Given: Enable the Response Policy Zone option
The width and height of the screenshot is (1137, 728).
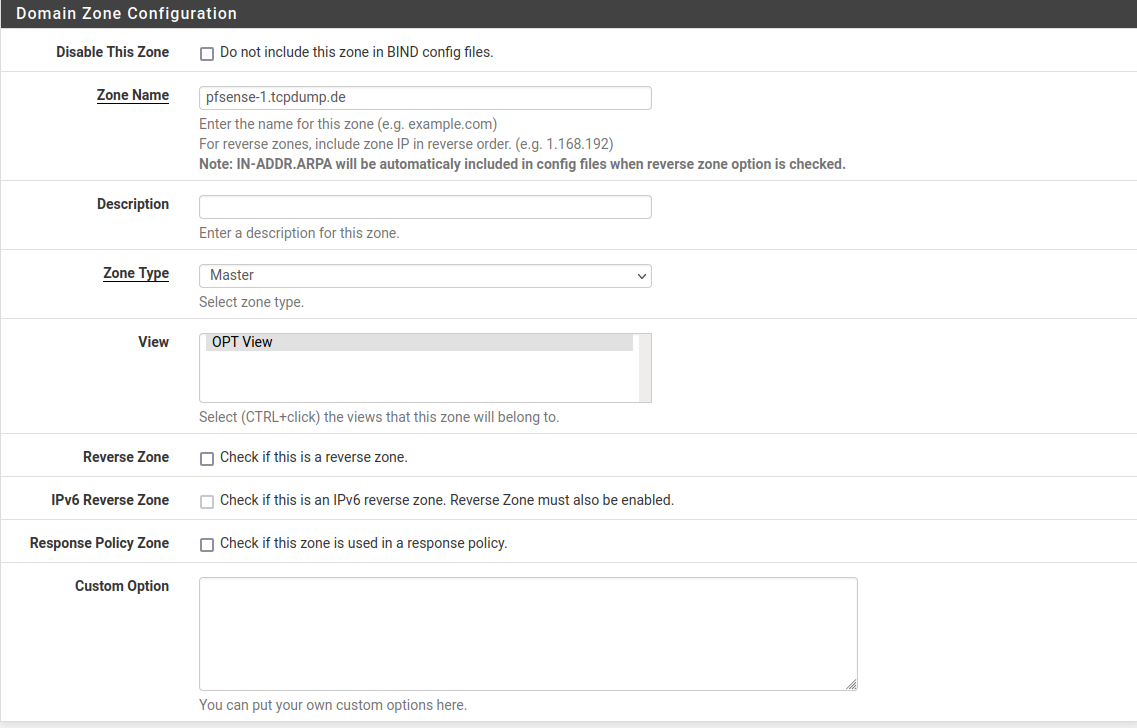Looking at the screenshot, I should coord(207,544).
